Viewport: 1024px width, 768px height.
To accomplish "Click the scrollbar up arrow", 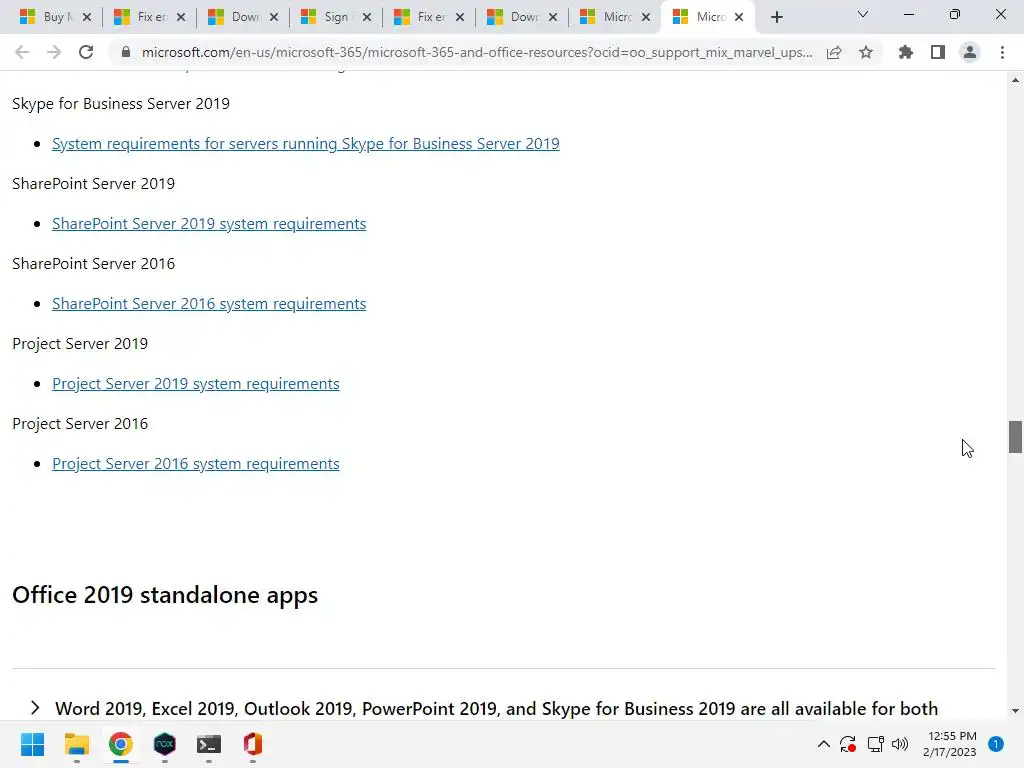I will click(1015, 80).
